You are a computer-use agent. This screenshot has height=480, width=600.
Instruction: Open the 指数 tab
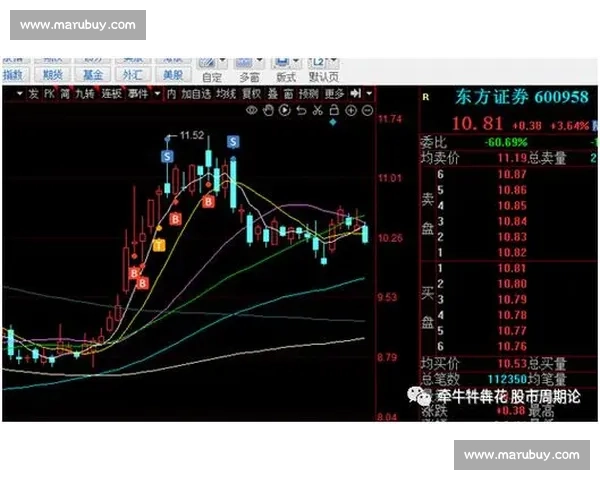13,75
